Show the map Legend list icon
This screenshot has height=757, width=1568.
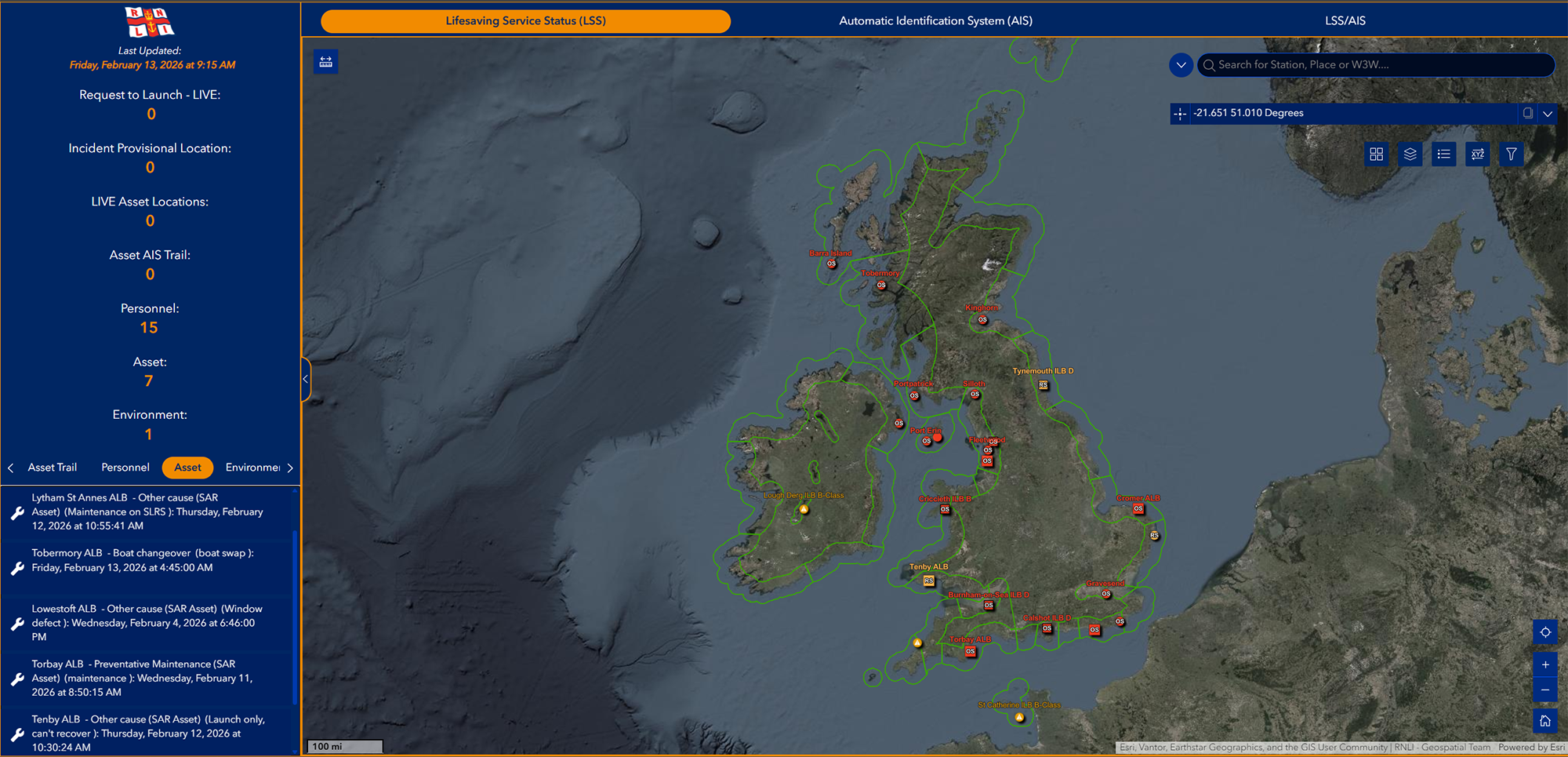1443,154
